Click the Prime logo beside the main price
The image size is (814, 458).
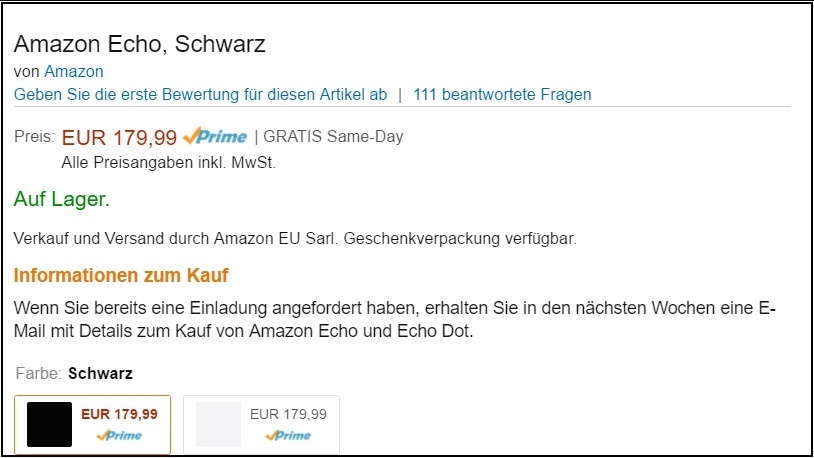[215, 137]
